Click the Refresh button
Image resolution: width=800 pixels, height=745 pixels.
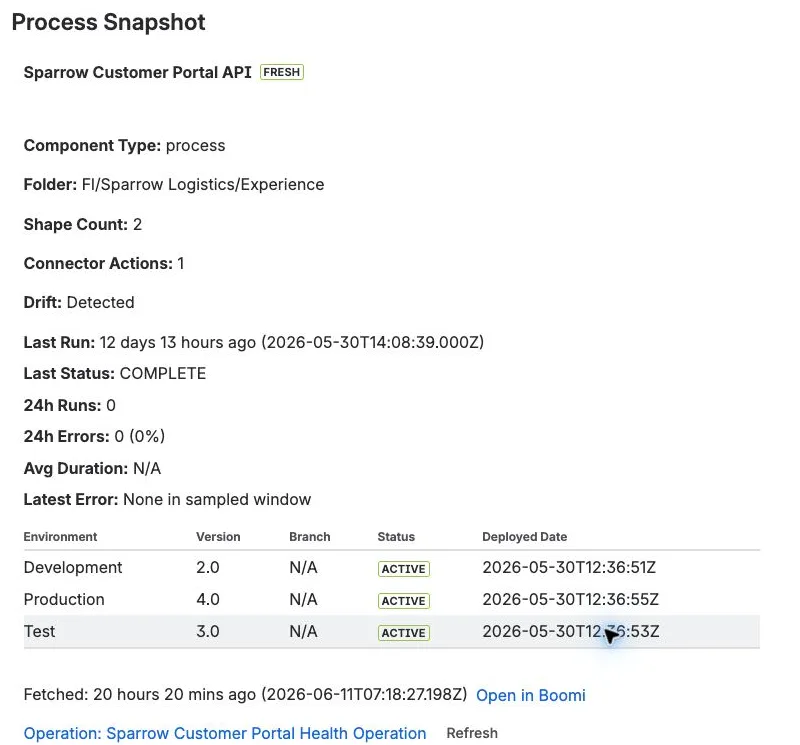click(x=472, y=733)
